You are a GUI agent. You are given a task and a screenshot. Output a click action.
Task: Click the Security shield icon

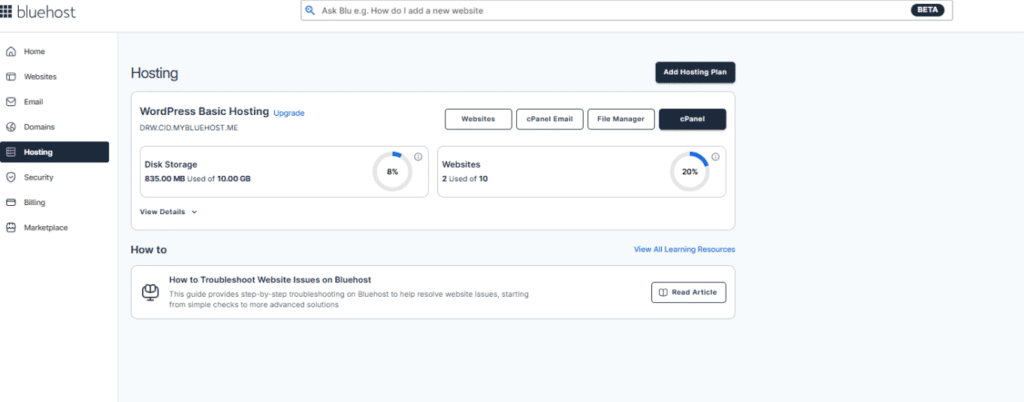click(x=10, y=177)
